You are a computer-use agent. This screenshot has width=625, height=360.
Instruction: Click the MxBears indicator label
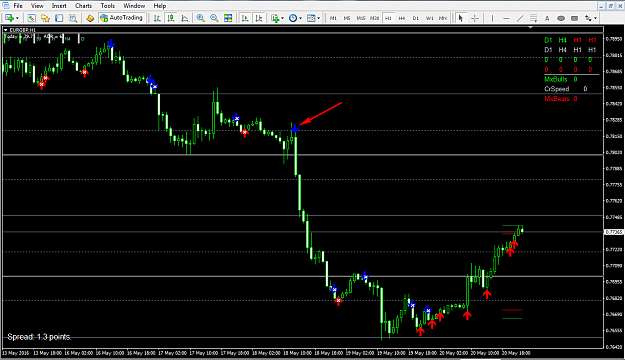(557, 98)
